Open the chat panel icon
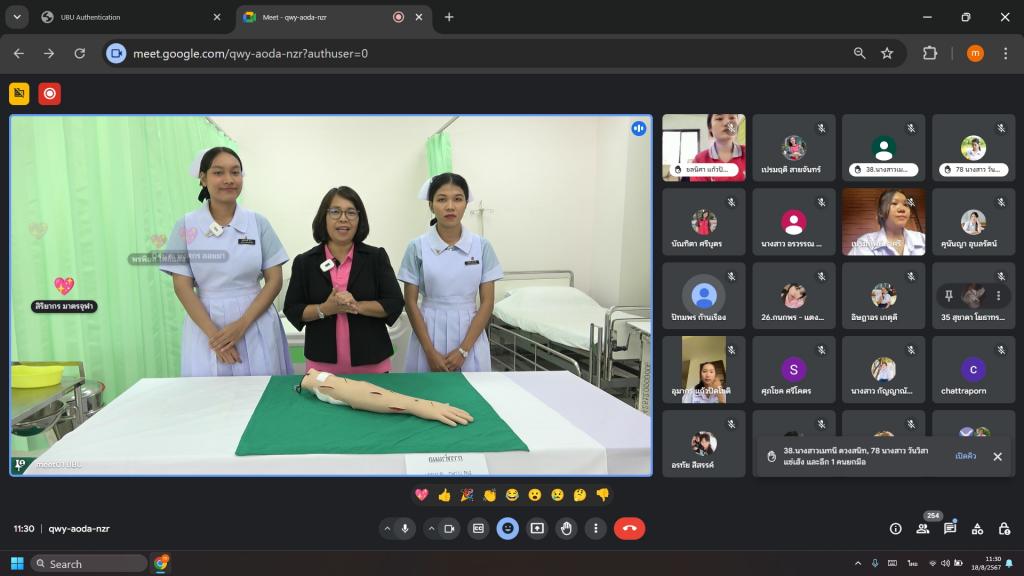This screenshot has height=576, width=1024. click(x=950, y=528)
